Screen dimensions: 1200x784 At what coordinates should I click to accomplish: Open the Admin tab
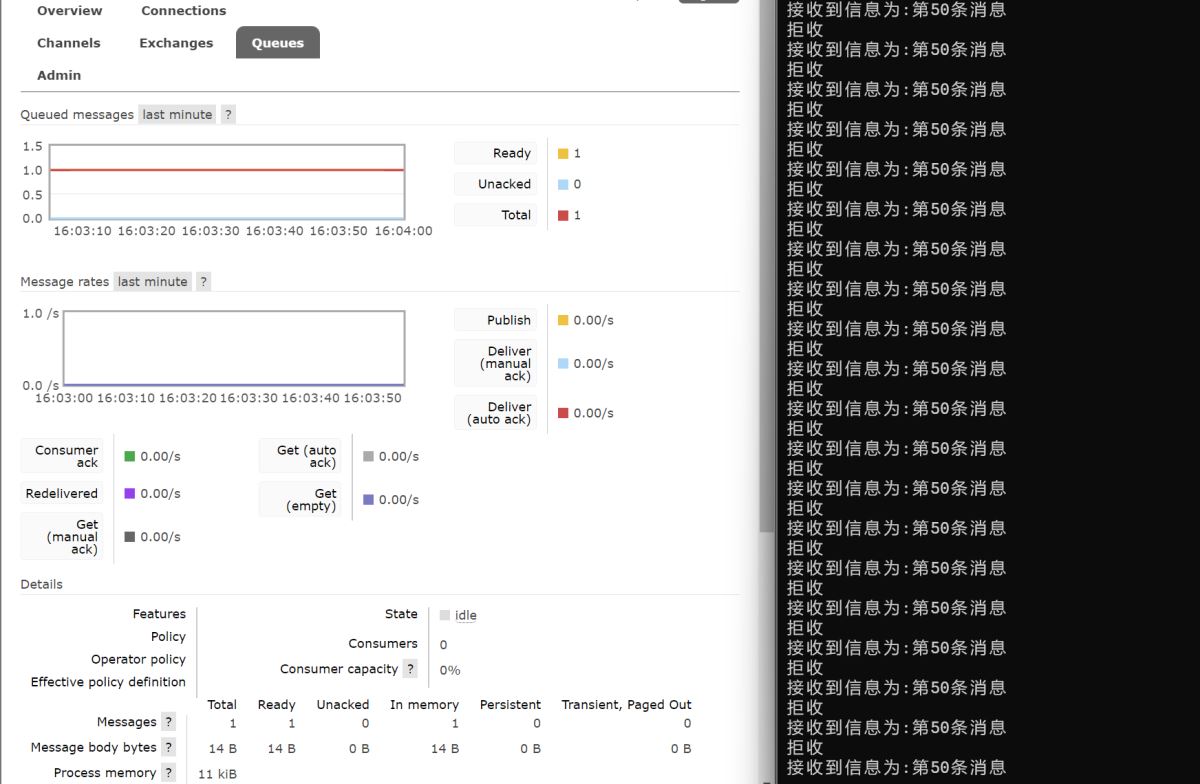click(59, 75)
